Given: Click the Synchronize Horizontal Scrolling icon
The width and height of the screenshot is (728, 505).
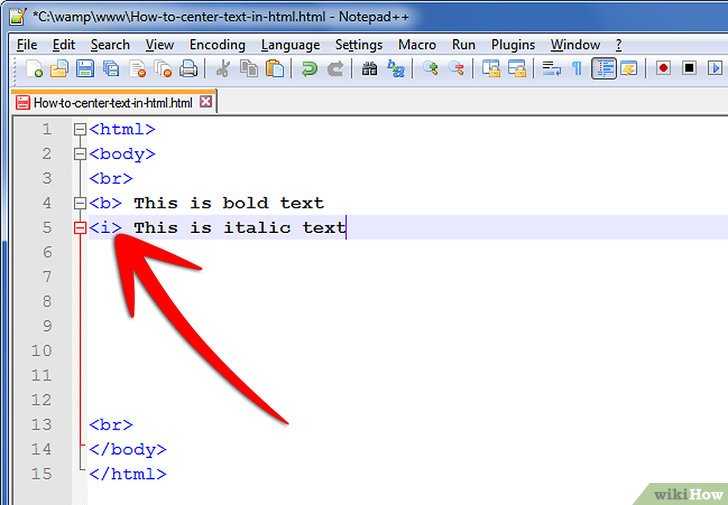Looking at the screenshot, I should [x=517, y=69].
